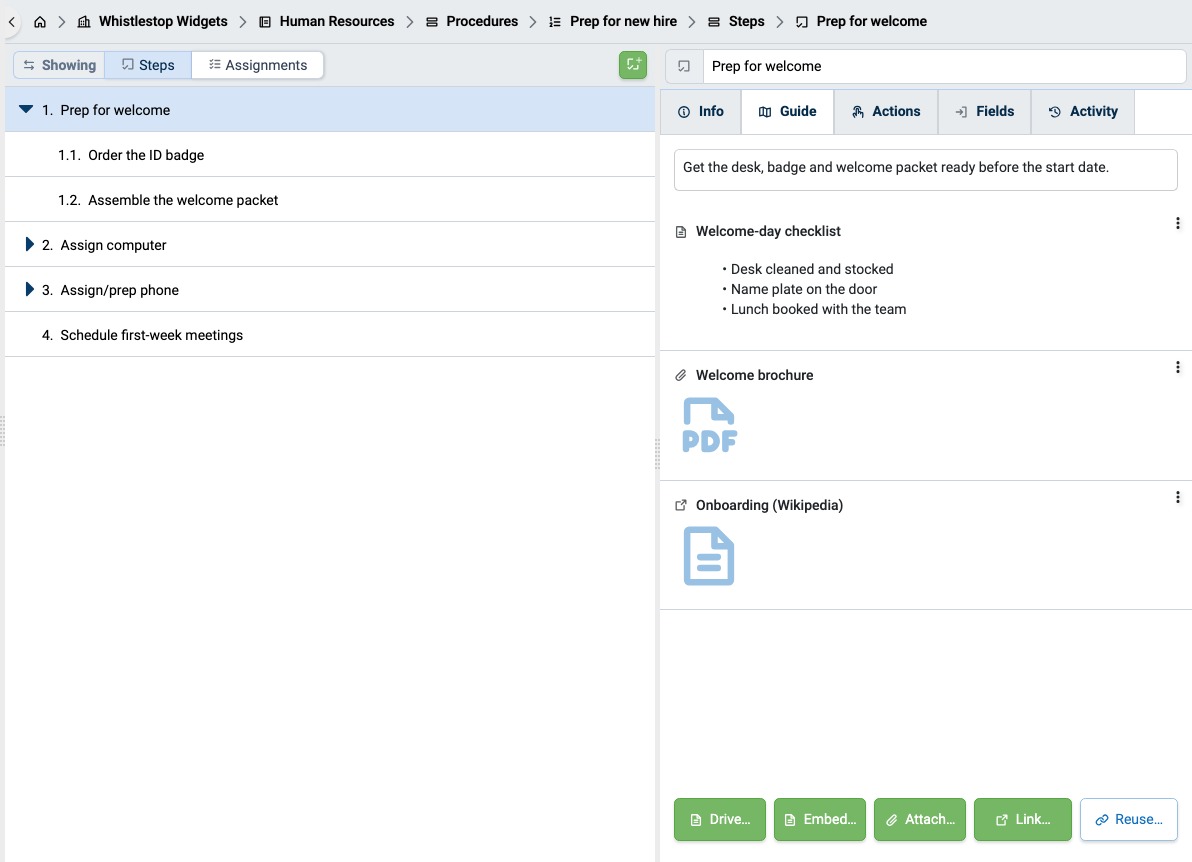Click the guide description text box
This screenshot has width=1192, height=862.
pyautogui.click(x=925, y=170)
